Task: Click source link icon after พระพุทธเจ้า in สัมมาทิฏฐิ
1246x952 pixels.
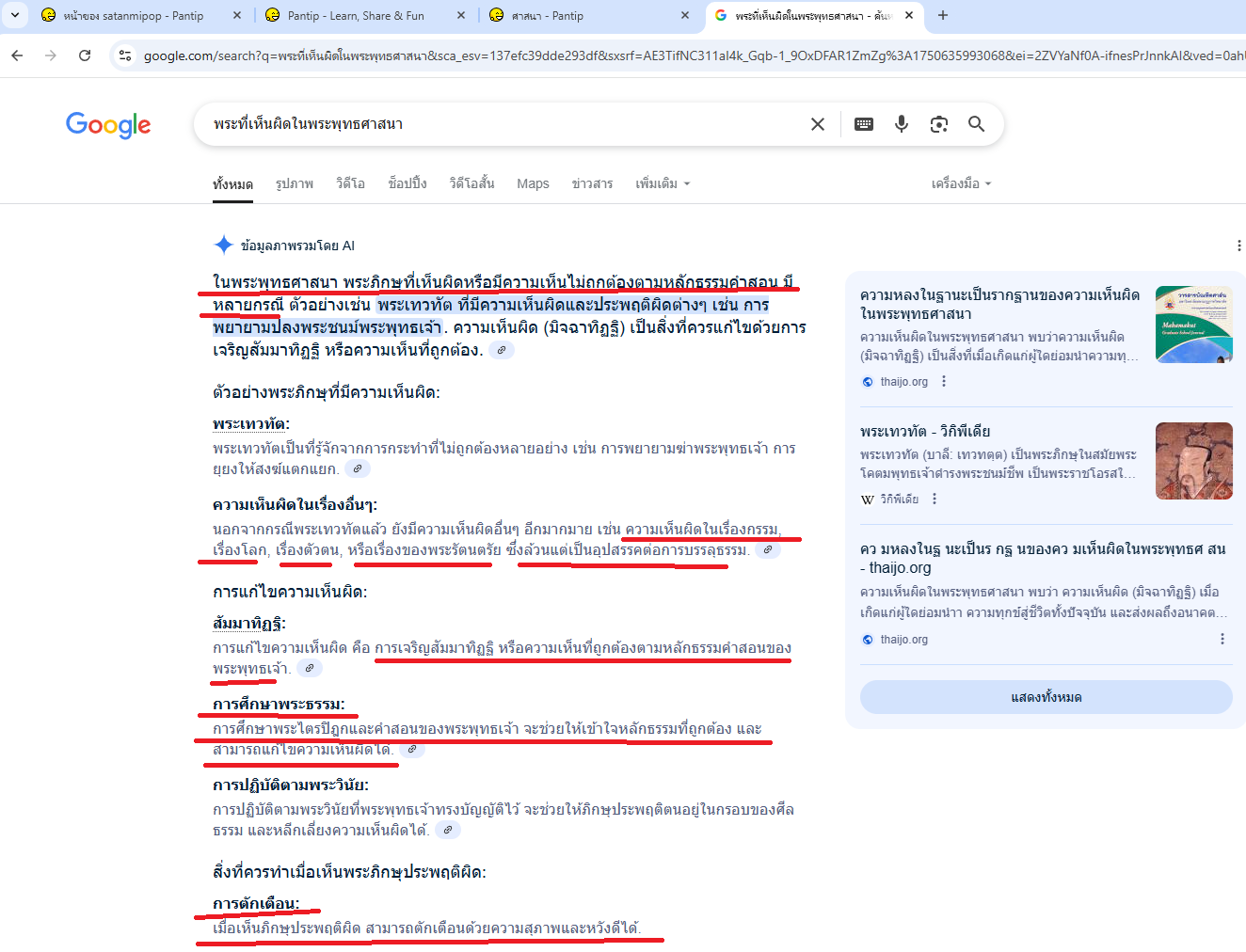Action: [310, 668]
